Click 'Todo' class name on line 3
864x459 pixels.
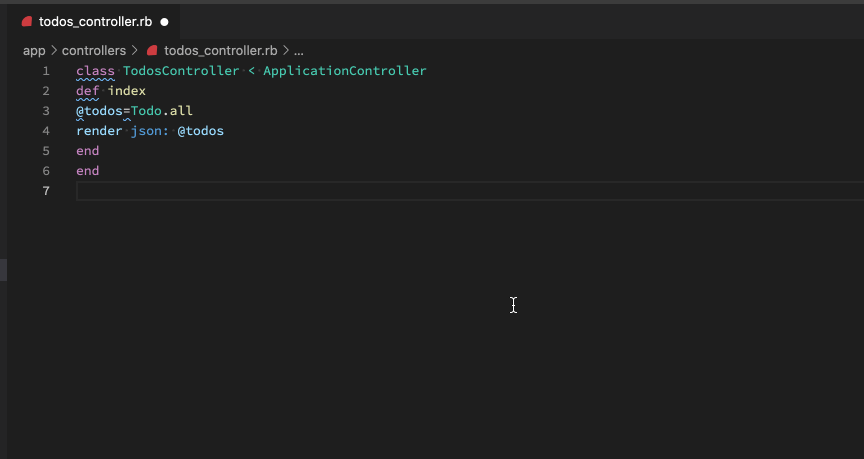pos(146,111)
